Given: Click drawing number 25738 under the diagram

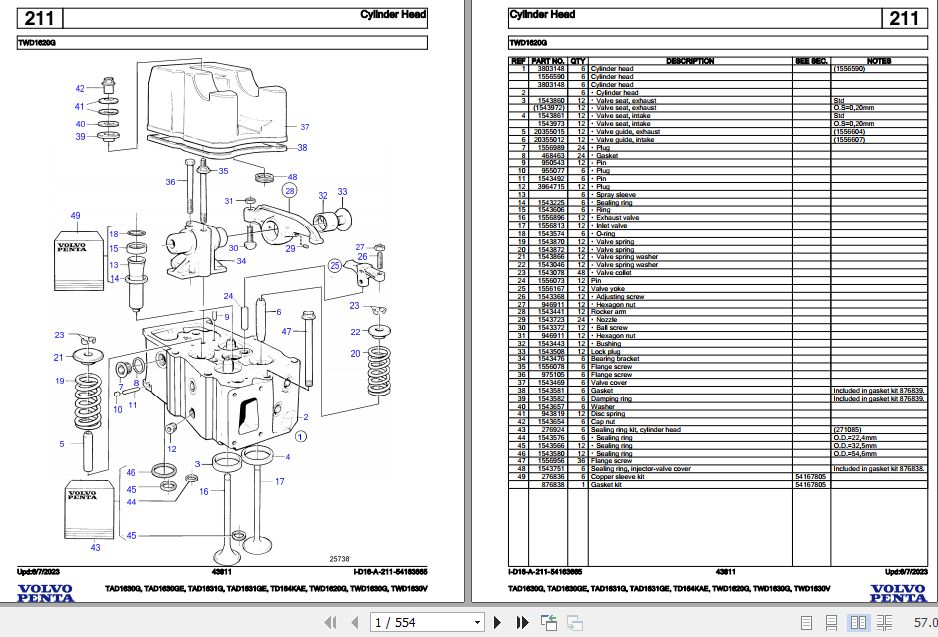Looking at the screenshot, I should [339, 559].
